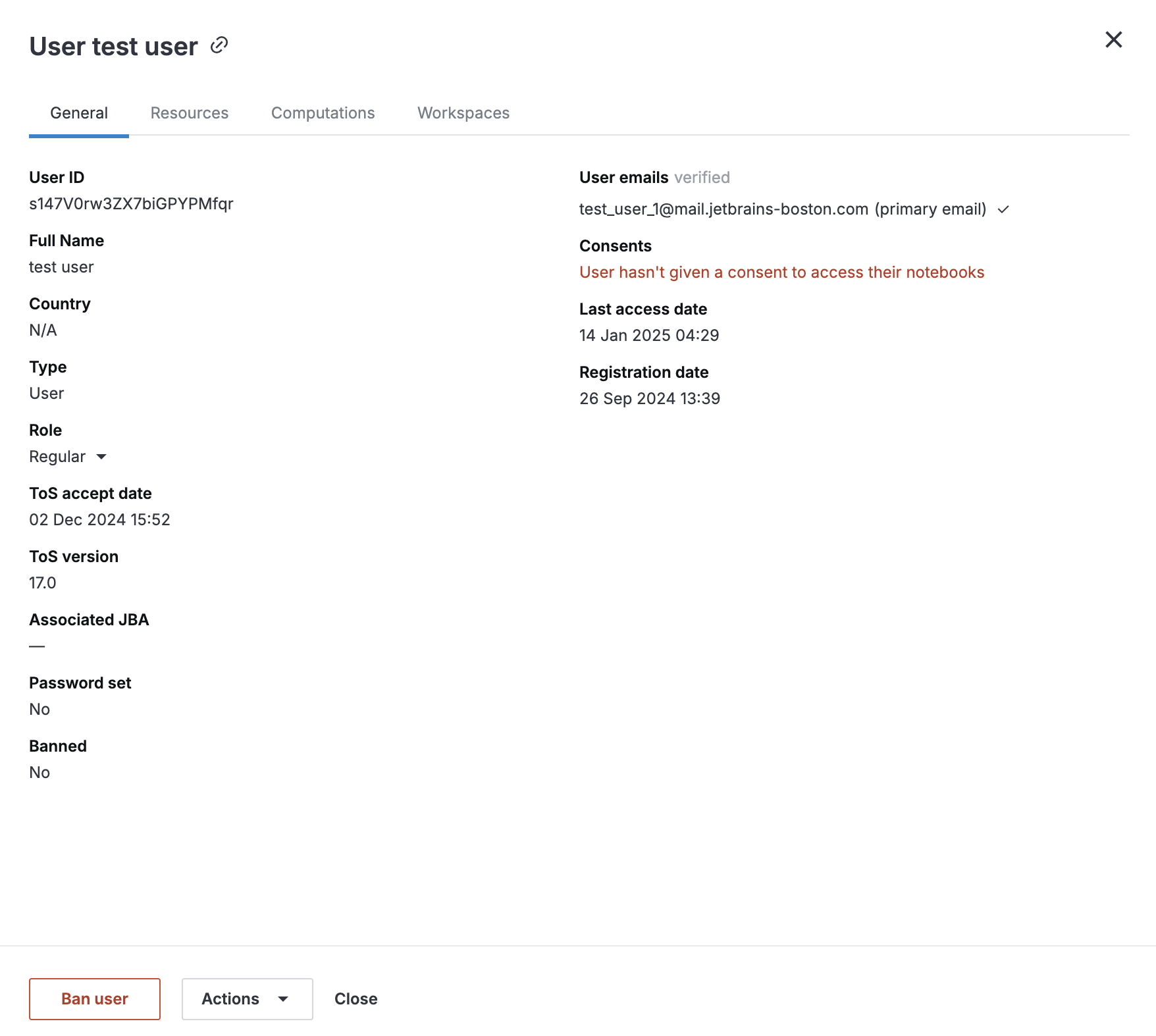Screen dimensions: 1156x1036
Task: Click the primary email address
Action: click(723, 209)
